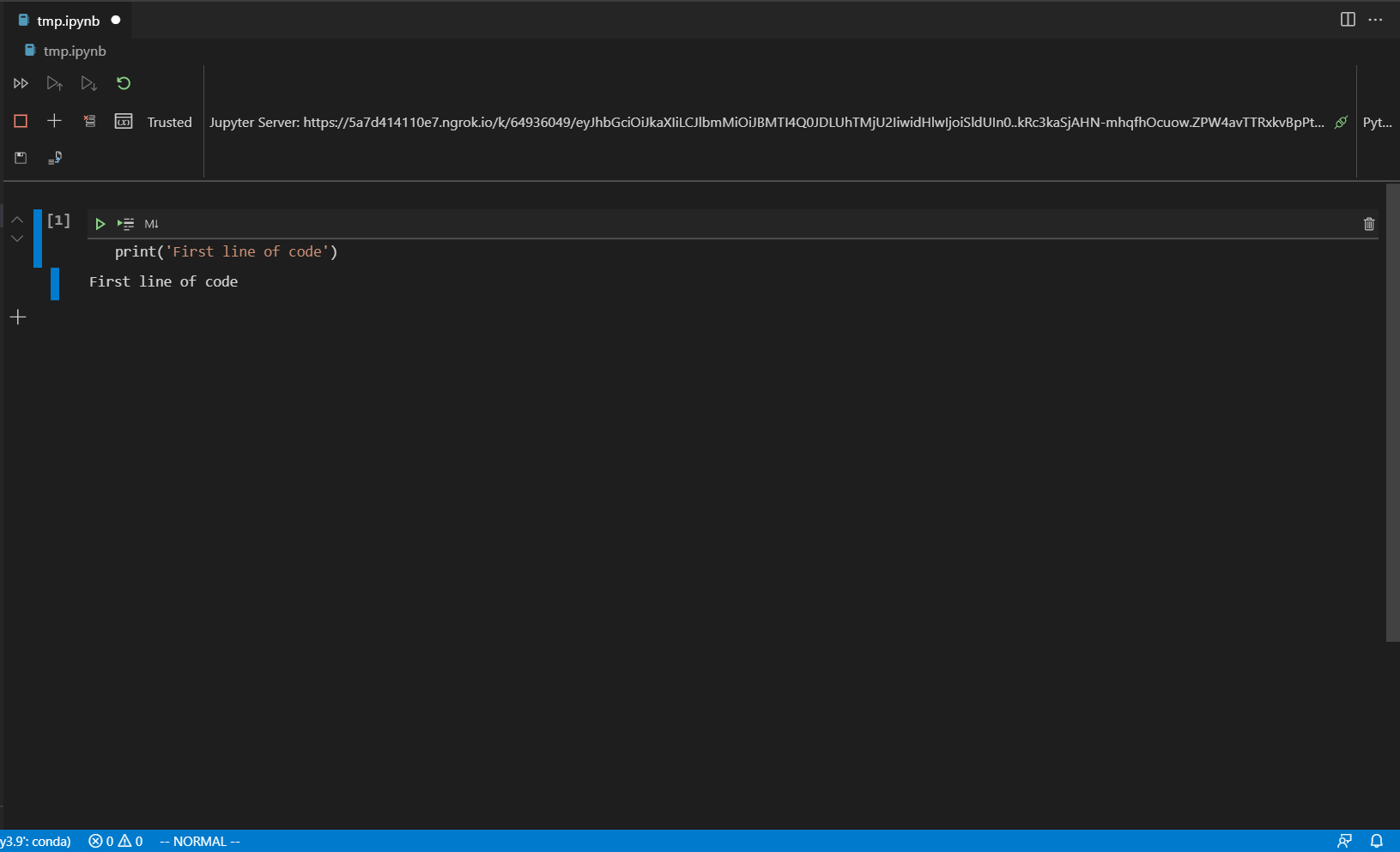Open the Variables panel
This screenshot has width=1400, height=852.
click(x=124, y=121)
